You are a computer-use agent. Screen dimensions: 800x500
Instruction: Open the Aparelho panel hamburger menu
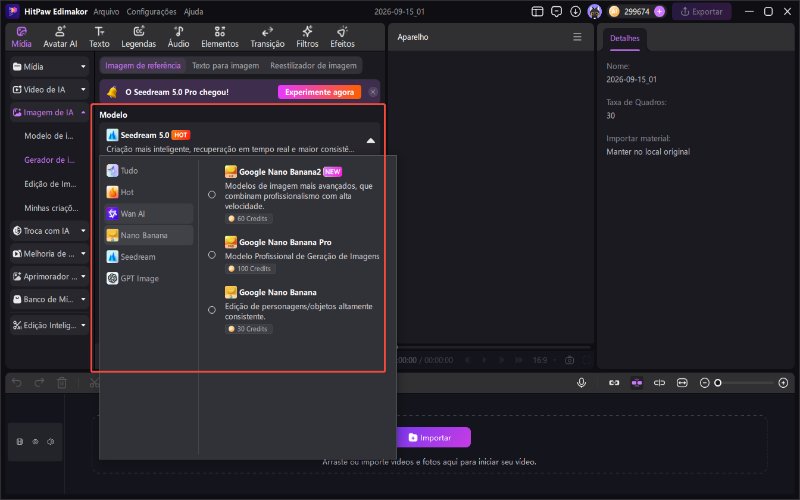pyautogui.click(x=577, y=37)
